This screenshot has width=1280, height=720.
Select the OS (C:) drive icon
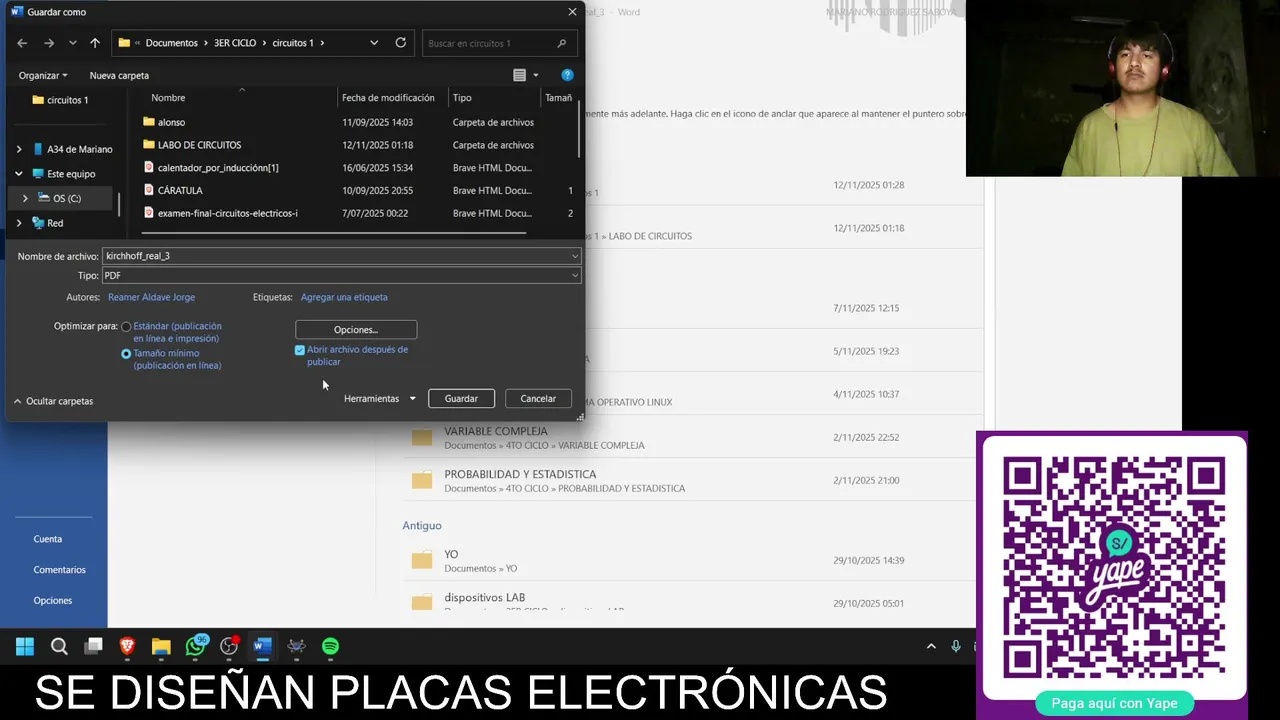tap(44, 198)
